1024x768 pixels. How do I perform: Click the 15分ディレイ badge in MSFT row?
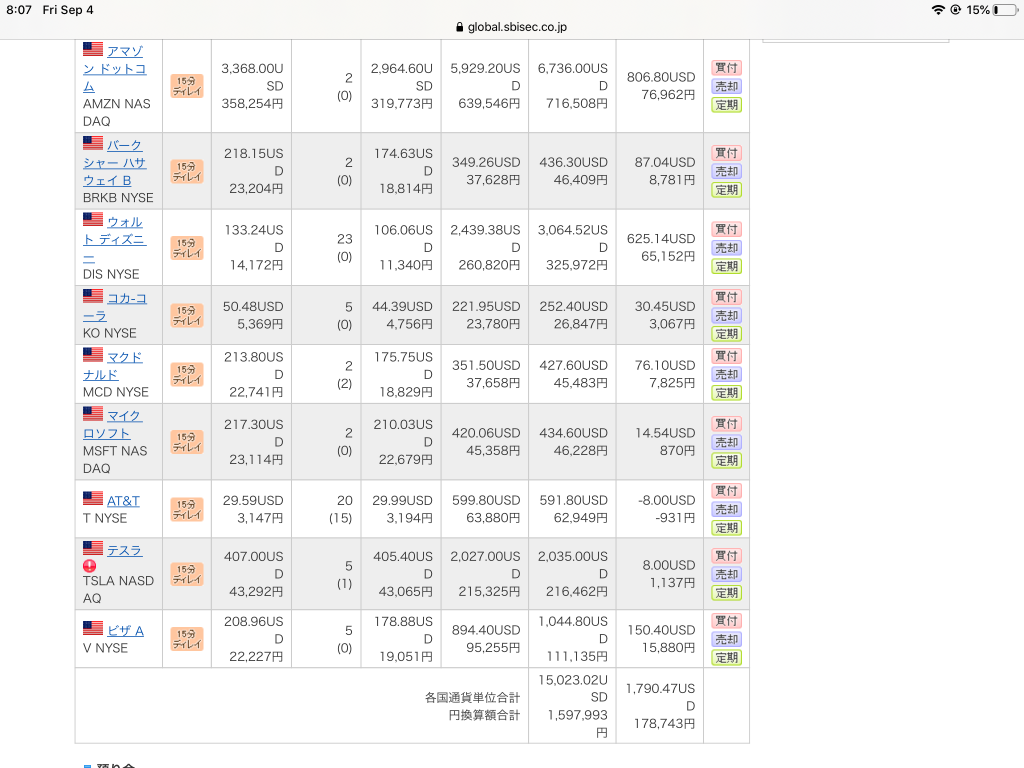coord(187,442)
